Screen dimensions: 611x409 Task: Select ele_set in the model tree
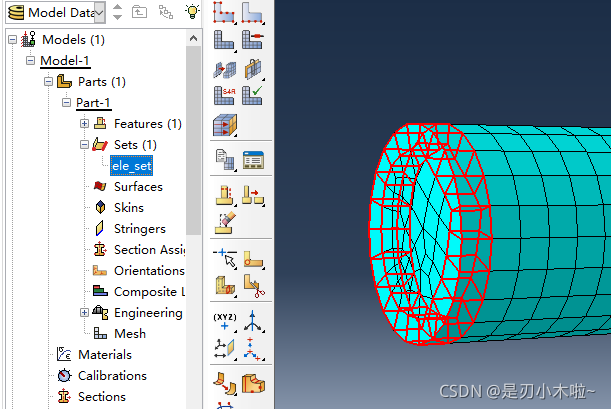click(132, 166)
